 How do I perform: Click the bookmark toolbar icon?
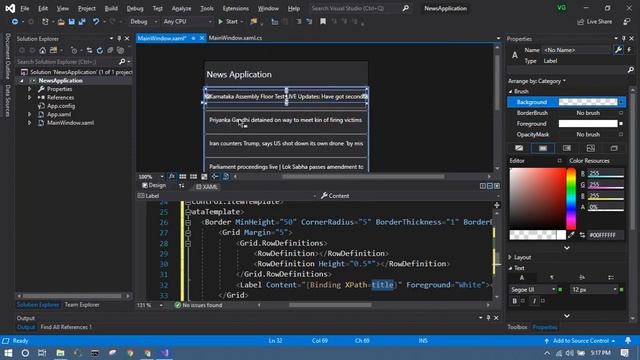point(323,22)
